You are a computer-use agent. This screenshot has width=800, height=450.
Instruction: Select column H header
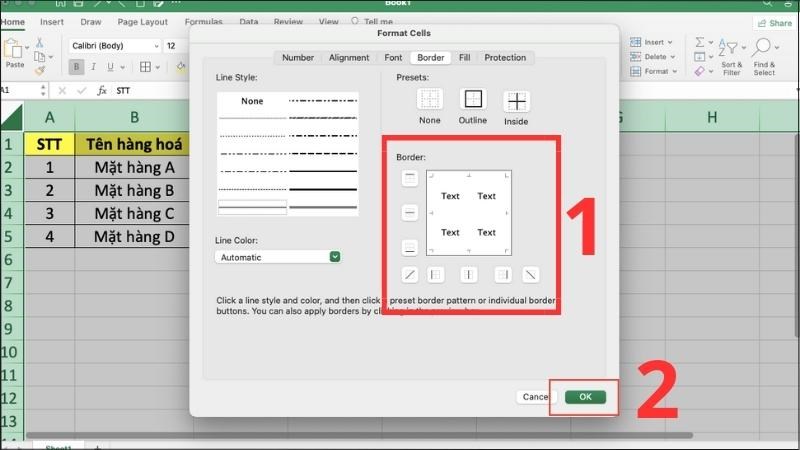[712, 117]
